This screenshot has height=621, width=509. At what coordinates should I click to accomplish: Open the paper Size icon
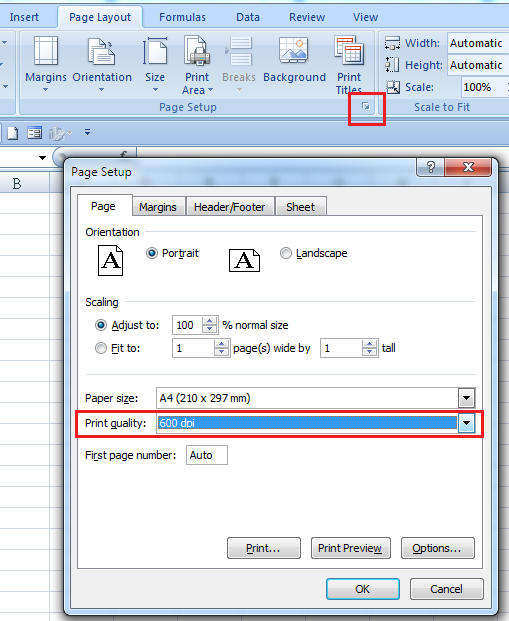coord(155,51)
